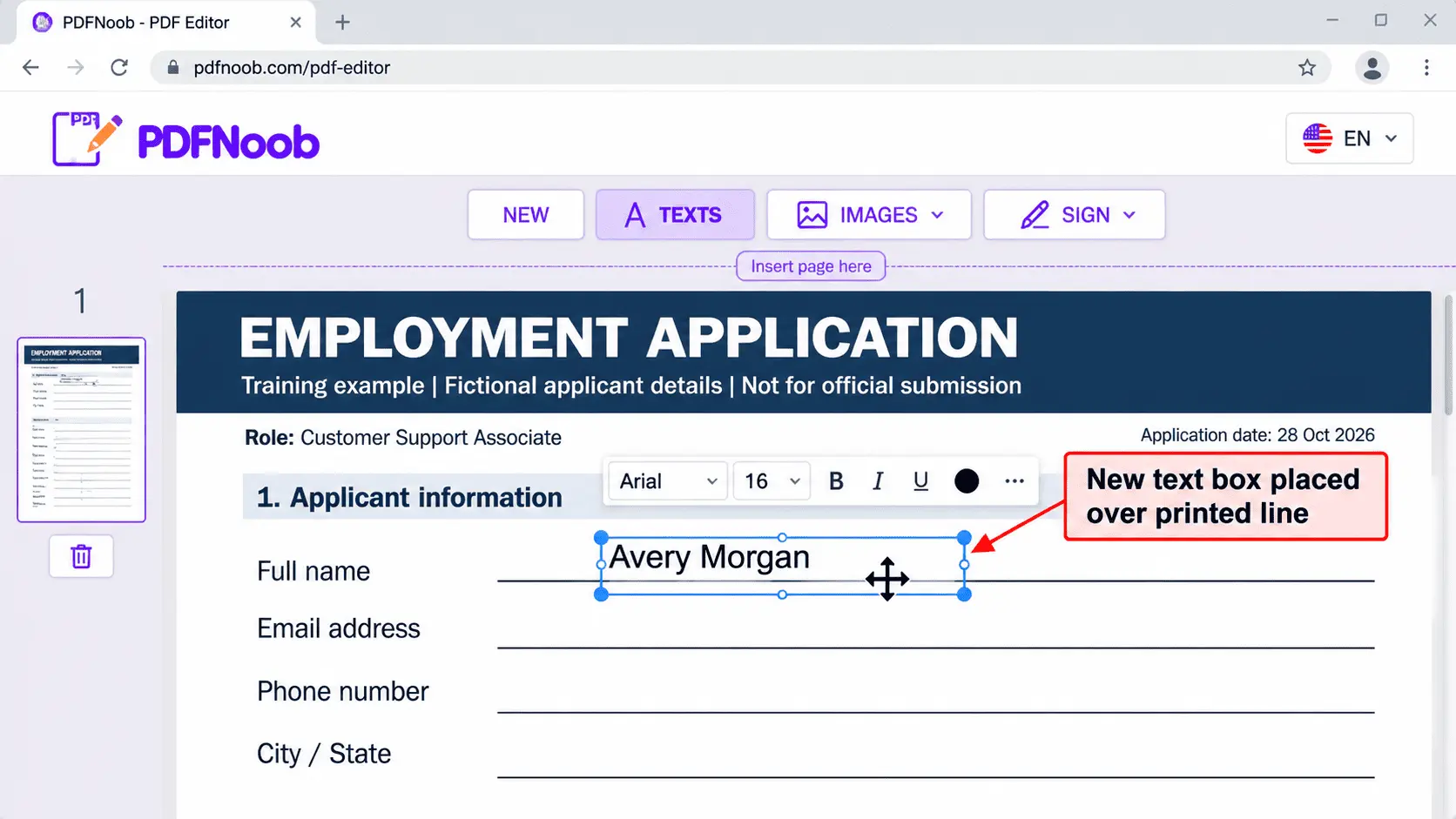Screen dimensions: 1456x819
Task: Click the Email address label
Action: (339, 628)
